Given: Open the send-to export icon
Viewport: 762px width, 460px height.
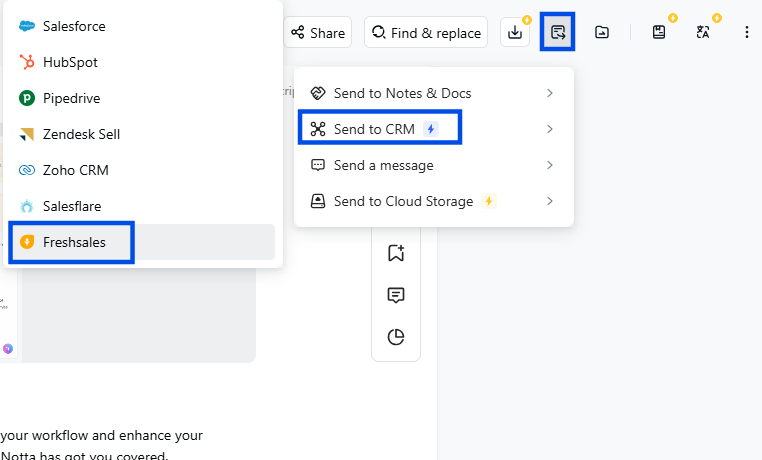Looking at the screenshot, I should click(x=557, y=32).
